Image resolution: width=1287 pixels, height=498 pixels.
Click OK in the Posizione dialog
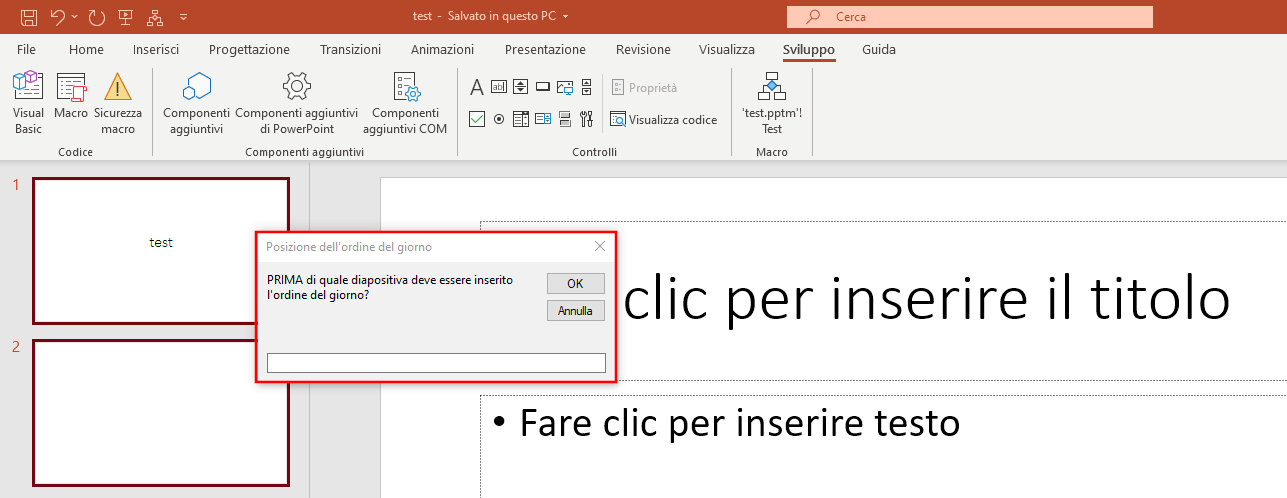pos(576,283)
